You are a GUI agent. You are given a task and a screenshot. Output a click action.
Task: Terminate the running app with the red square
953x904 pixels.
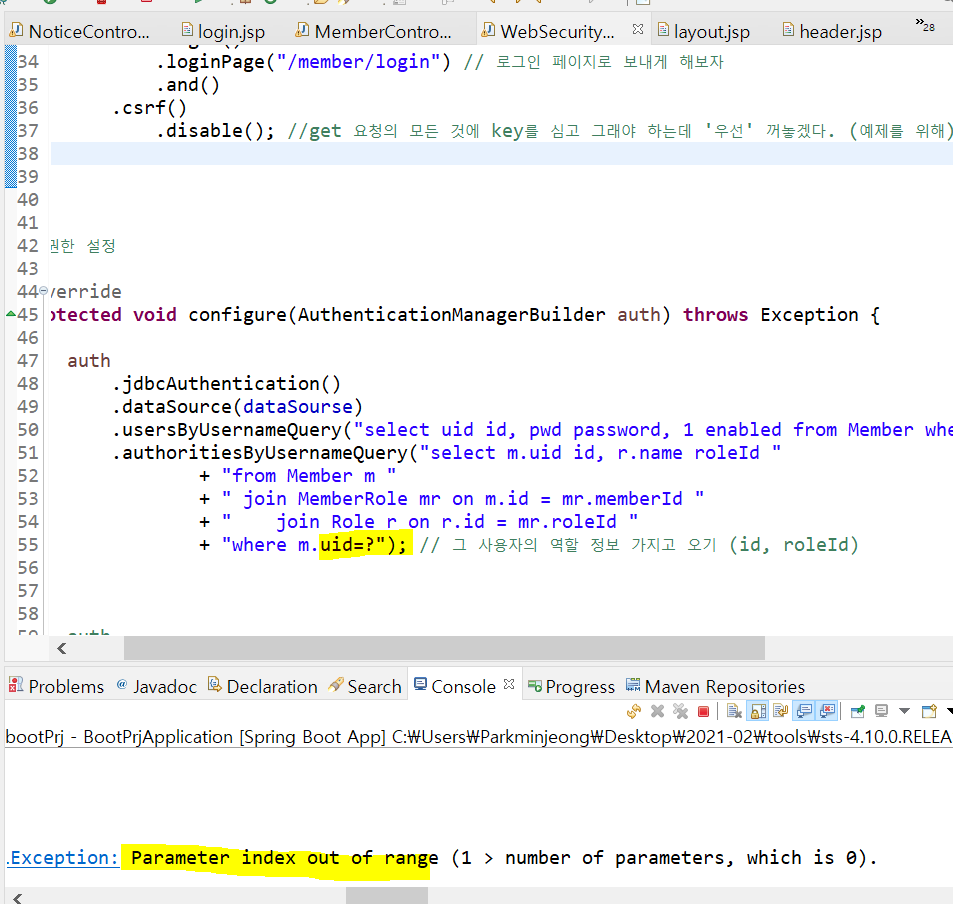point(703,711)
